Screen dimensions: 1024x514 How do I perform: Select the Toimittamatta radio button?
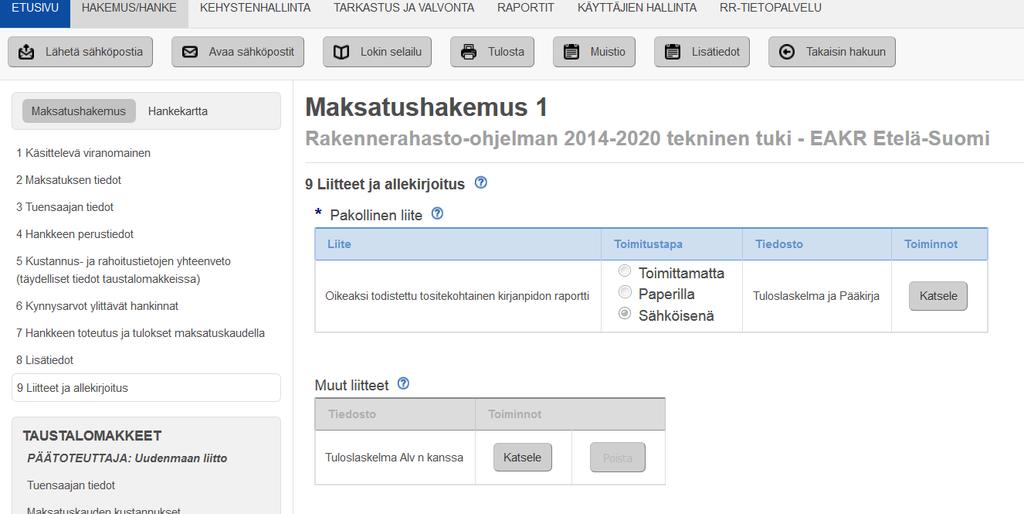(x=625, y=271)
